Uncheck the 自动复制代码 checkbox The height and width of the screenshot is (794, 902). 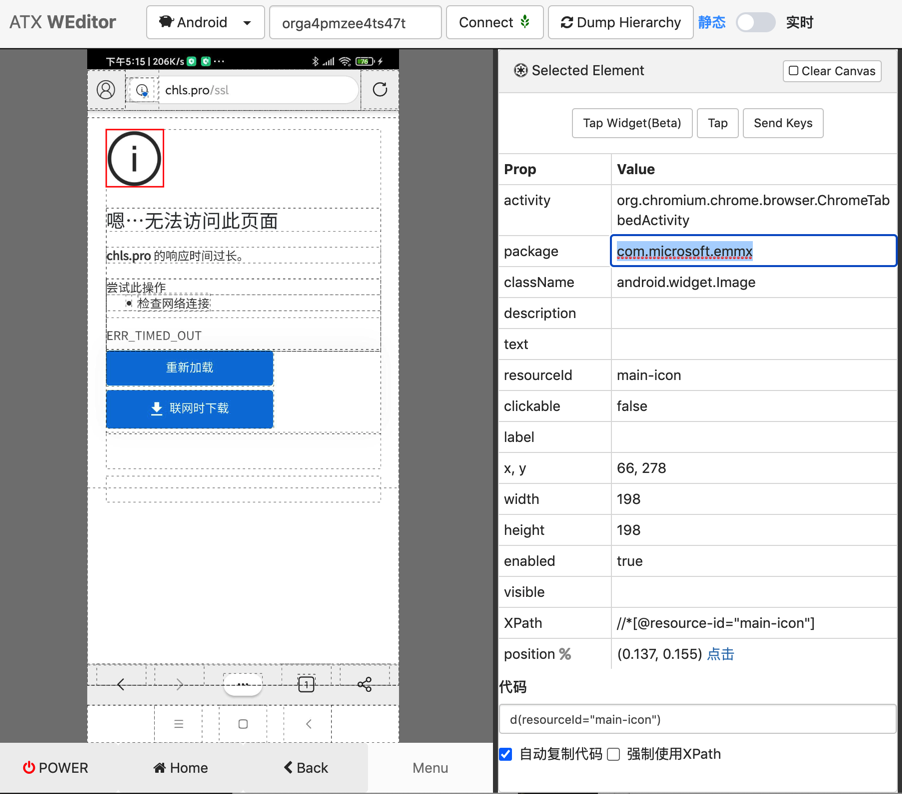pyautogui.click(x=506, y=754)
